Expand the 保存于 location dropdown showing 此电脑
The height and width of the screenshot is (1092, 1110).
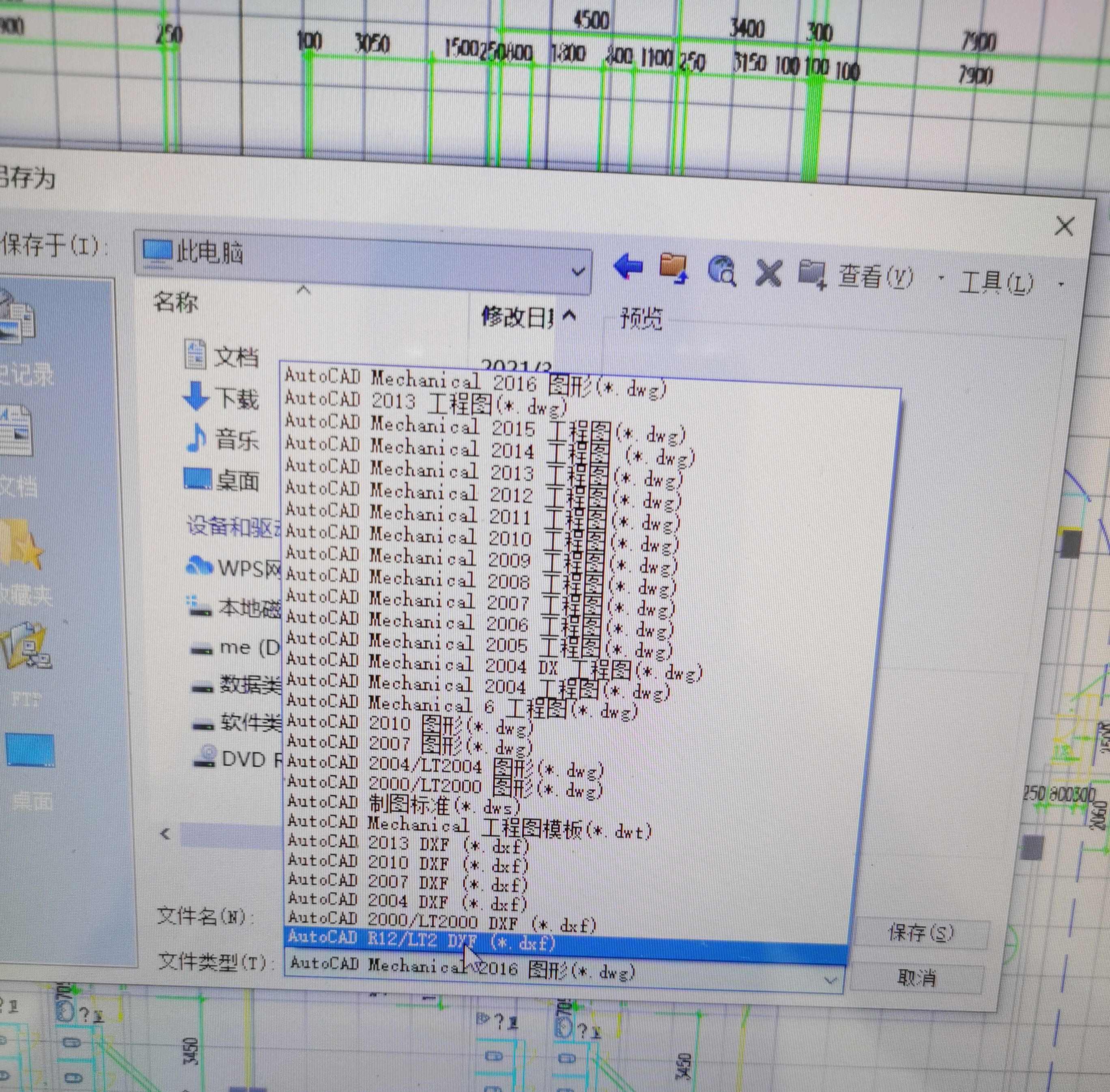coord(578,272)
